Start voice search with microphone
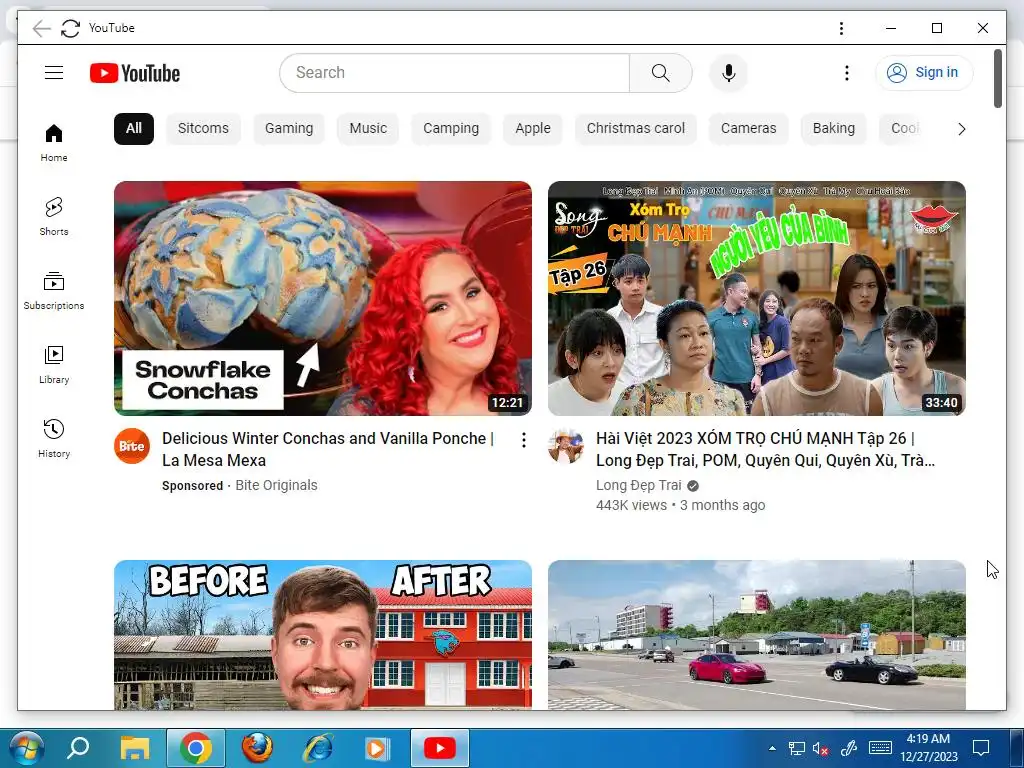 click(x=729, y=72)
